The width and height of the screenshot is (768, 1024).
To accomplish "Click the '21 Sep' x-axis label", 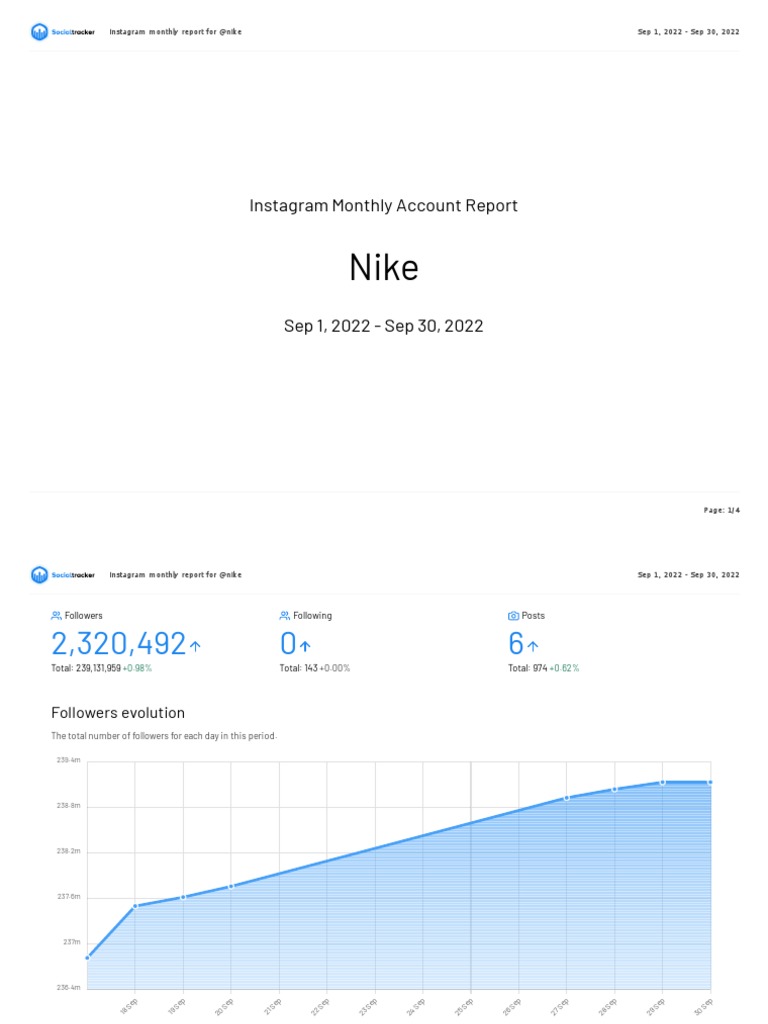I will coord(272,1006).
